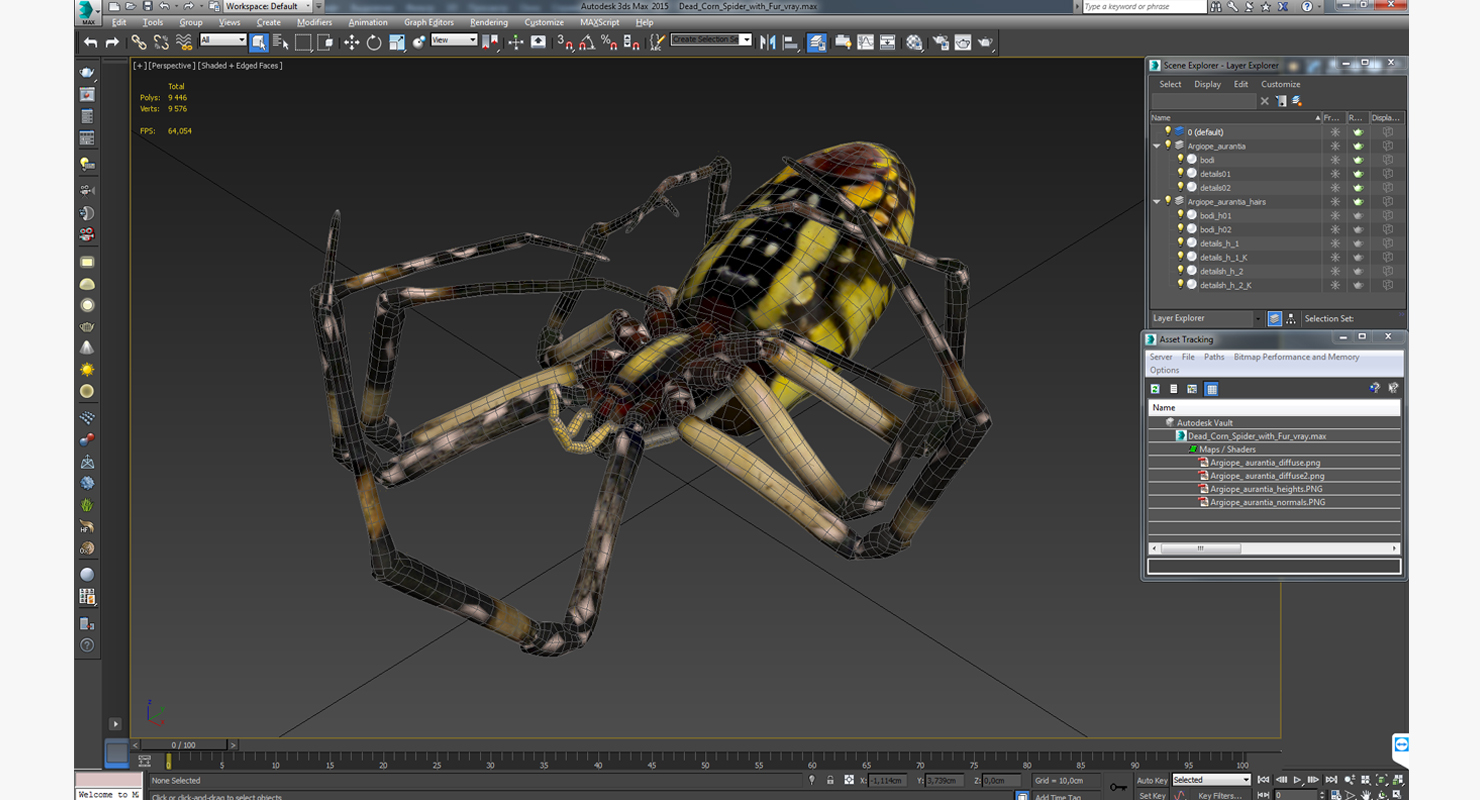The image size is (1480, 800).
Task: Choose the Rectangular Selection Region icon
Action: (303, 42)
